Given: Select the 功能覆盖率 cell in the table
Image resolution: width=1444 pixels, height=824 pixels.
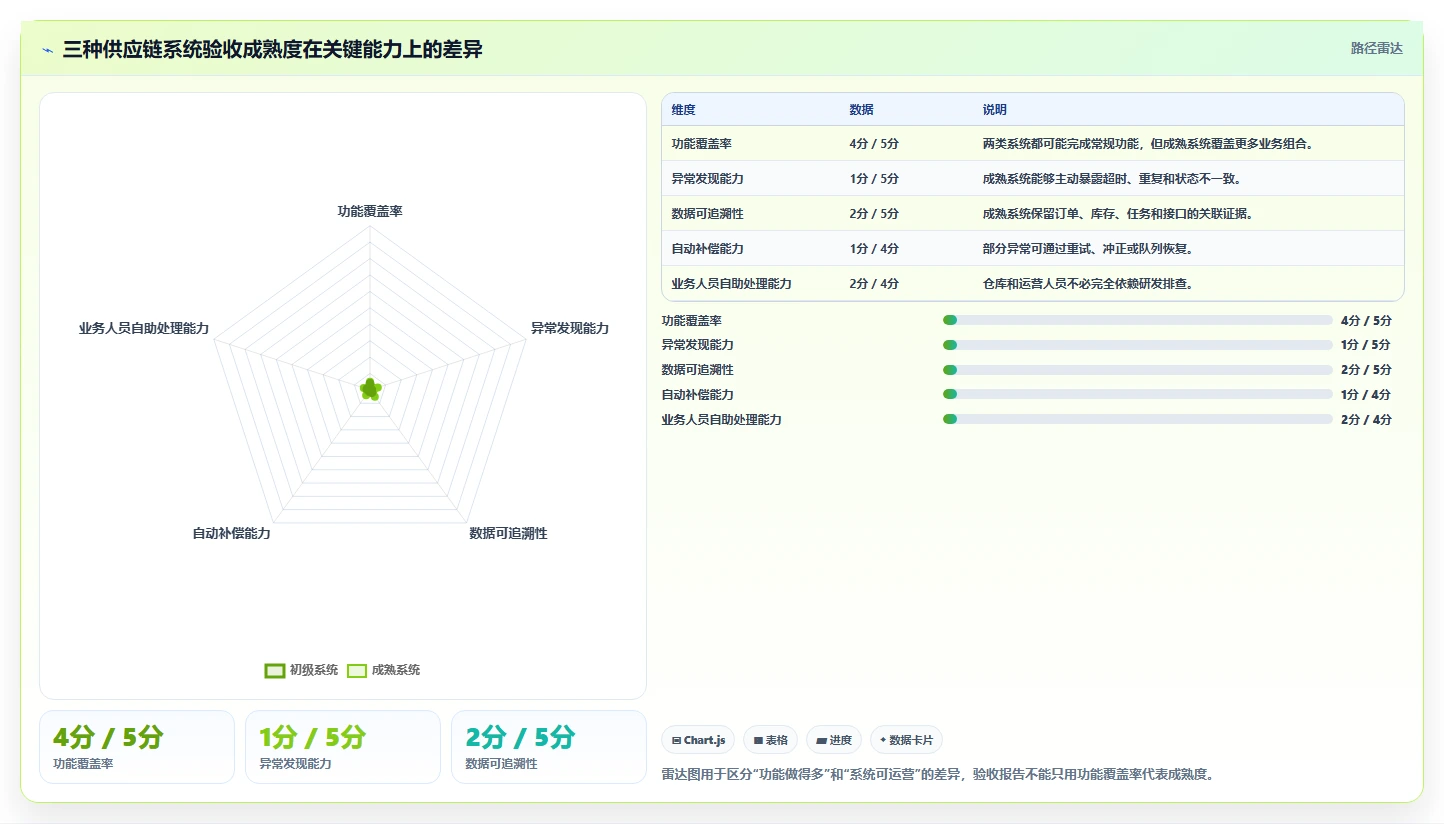Looking at the screenshot, I should [750, 143].
